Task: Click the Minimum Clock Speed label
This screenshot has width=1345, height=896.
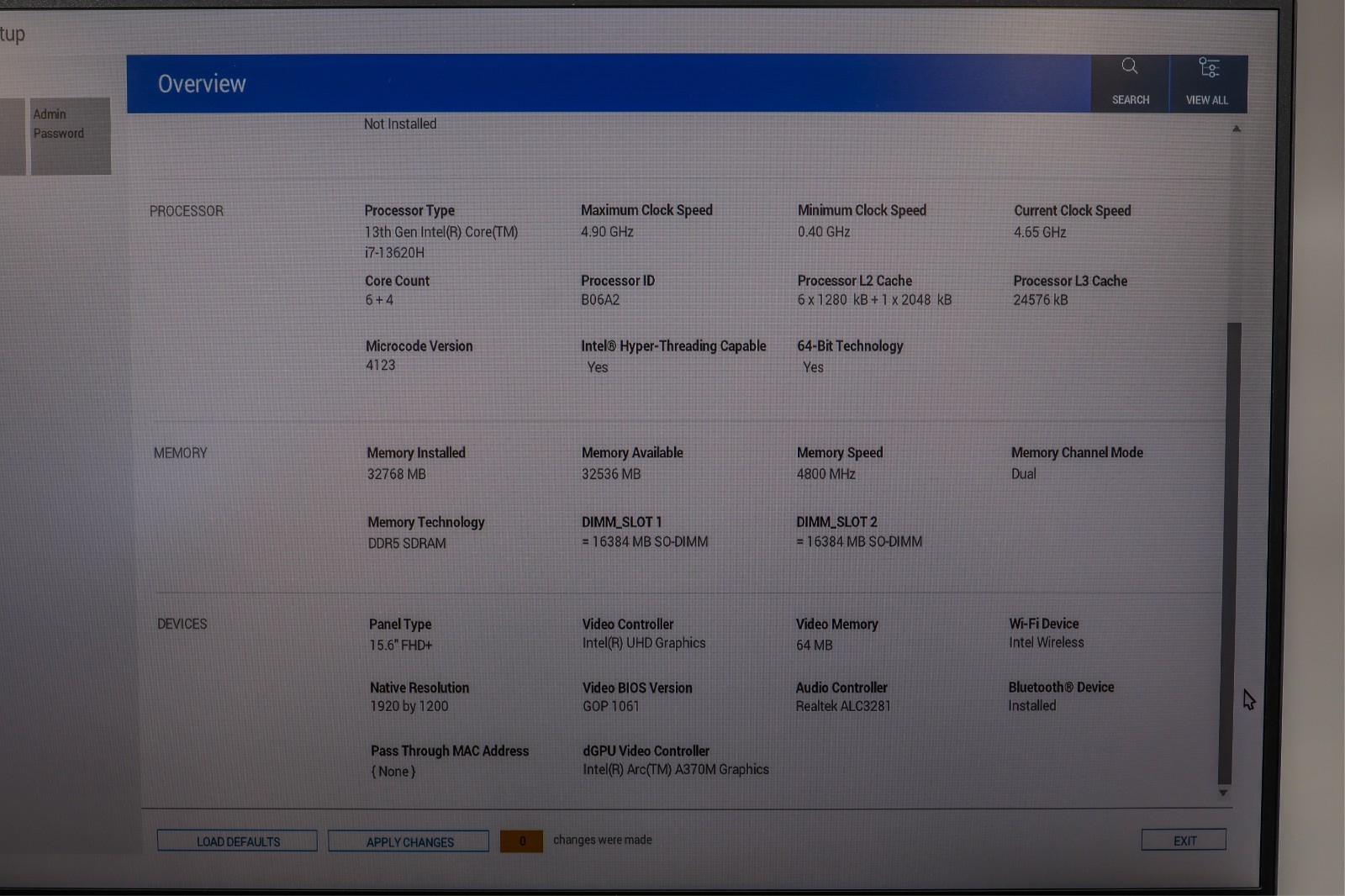Action: (x=862, y=210)
